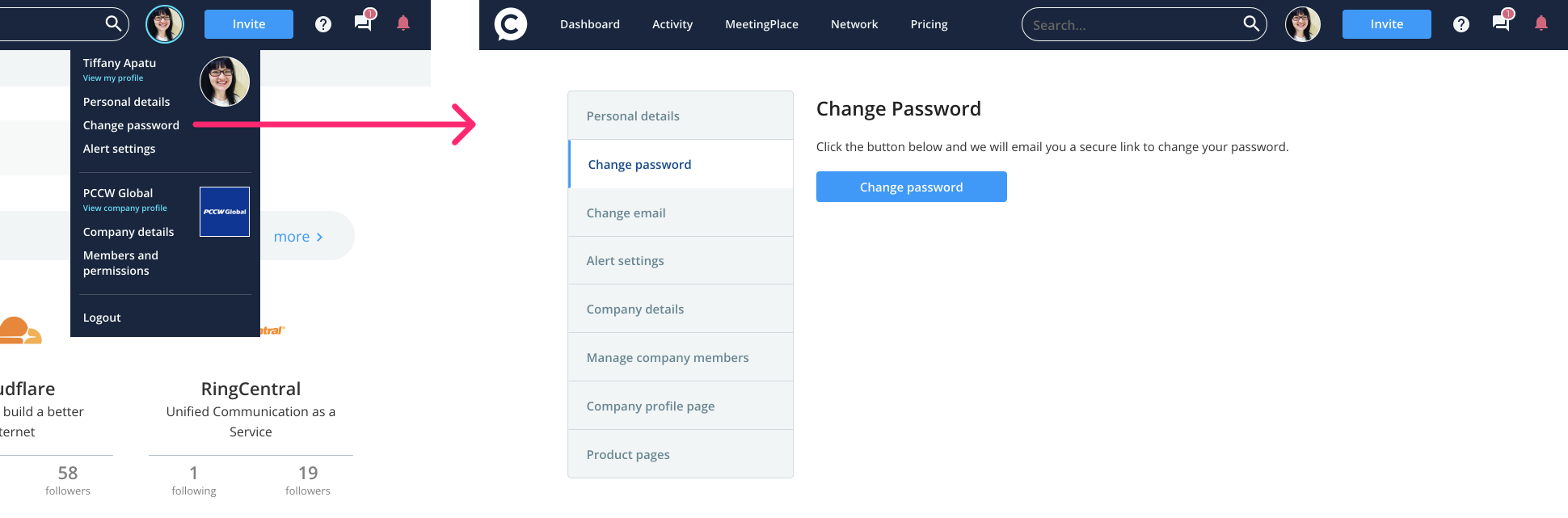Click inside the Search... input field
This screenshot has width=1568, height=518.
pyautogui.click(x=1132, y=25)
